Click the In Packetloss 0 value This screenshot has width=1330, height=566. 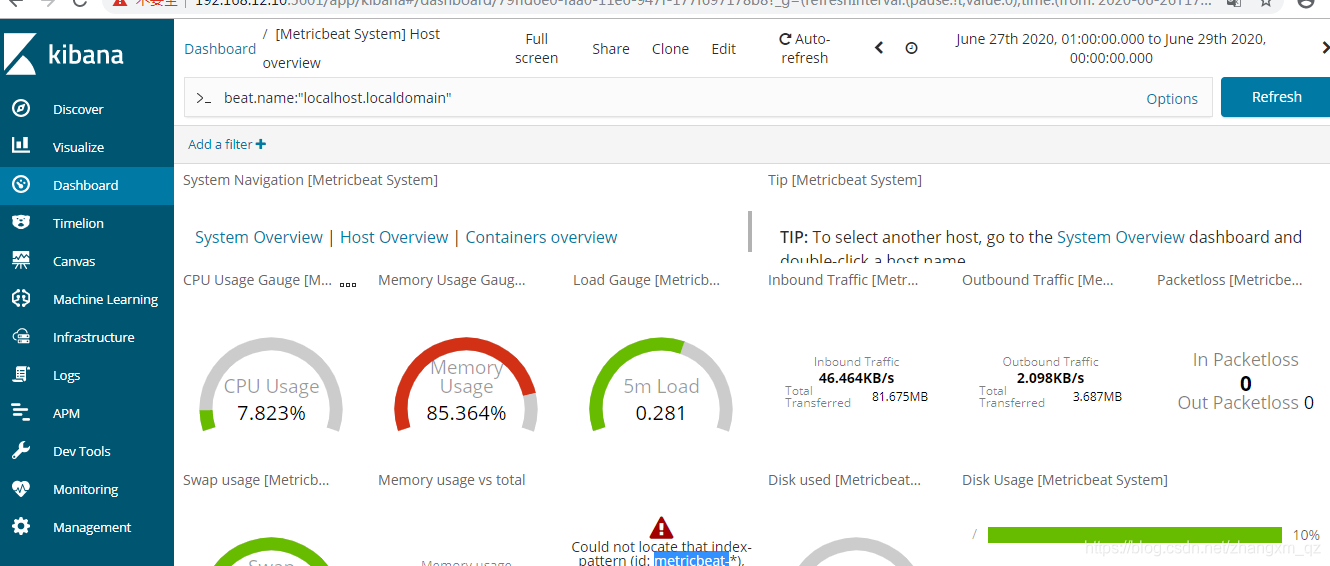(x=1246, y=384)
